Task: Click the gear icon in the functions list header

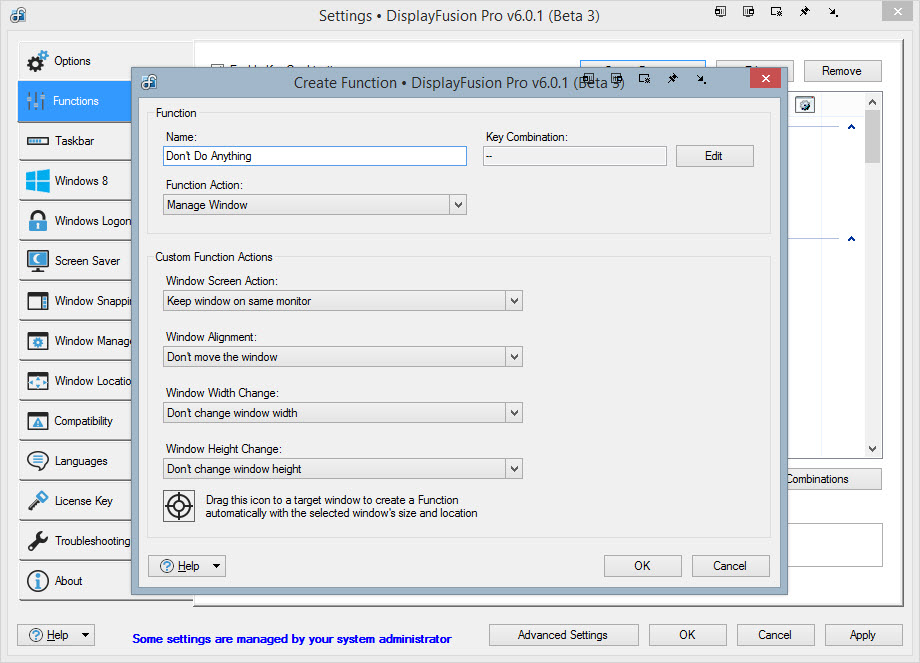Action: 805,105
